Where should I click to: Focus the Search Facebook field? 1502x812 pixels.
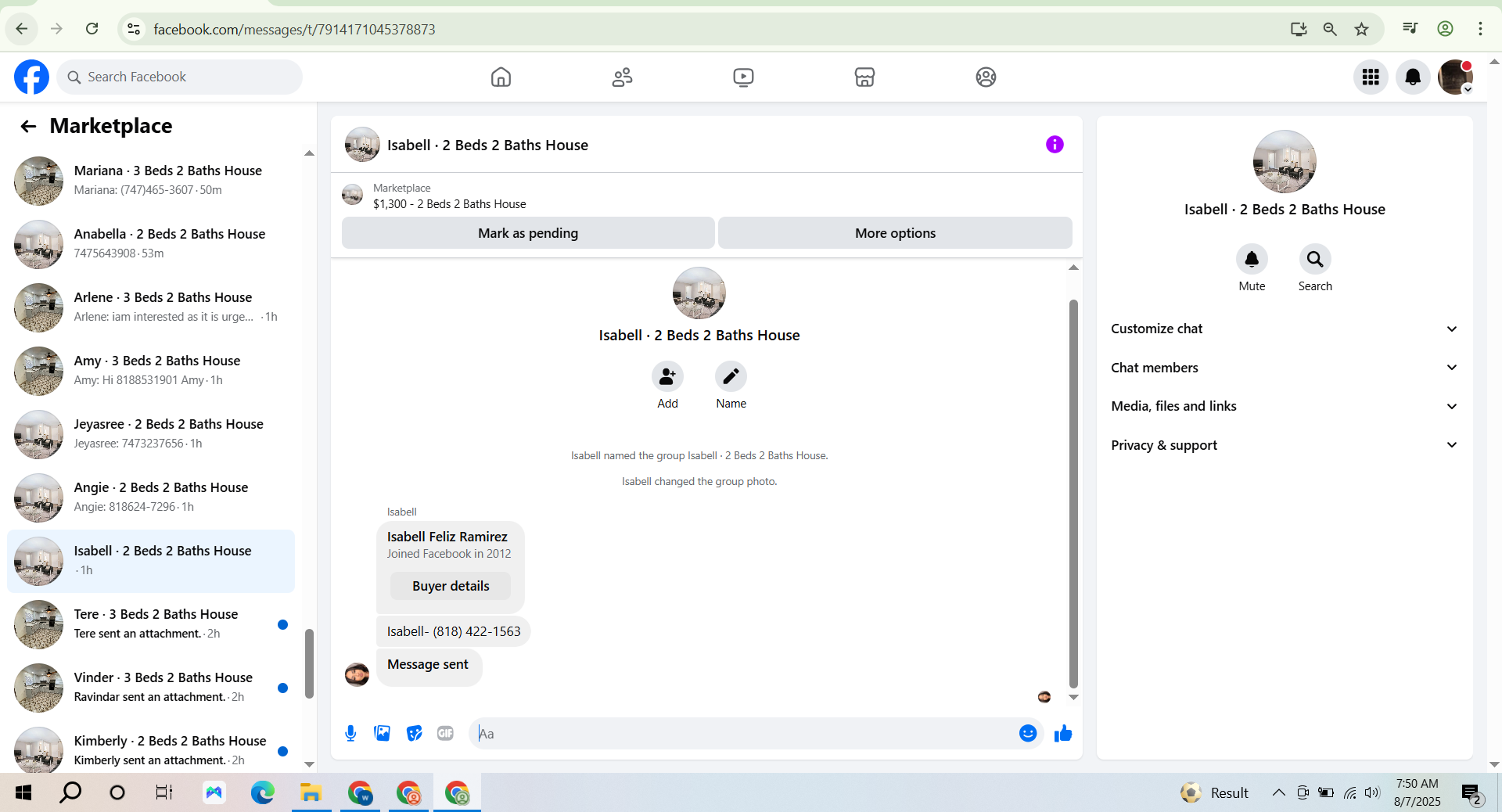[179, 77]
